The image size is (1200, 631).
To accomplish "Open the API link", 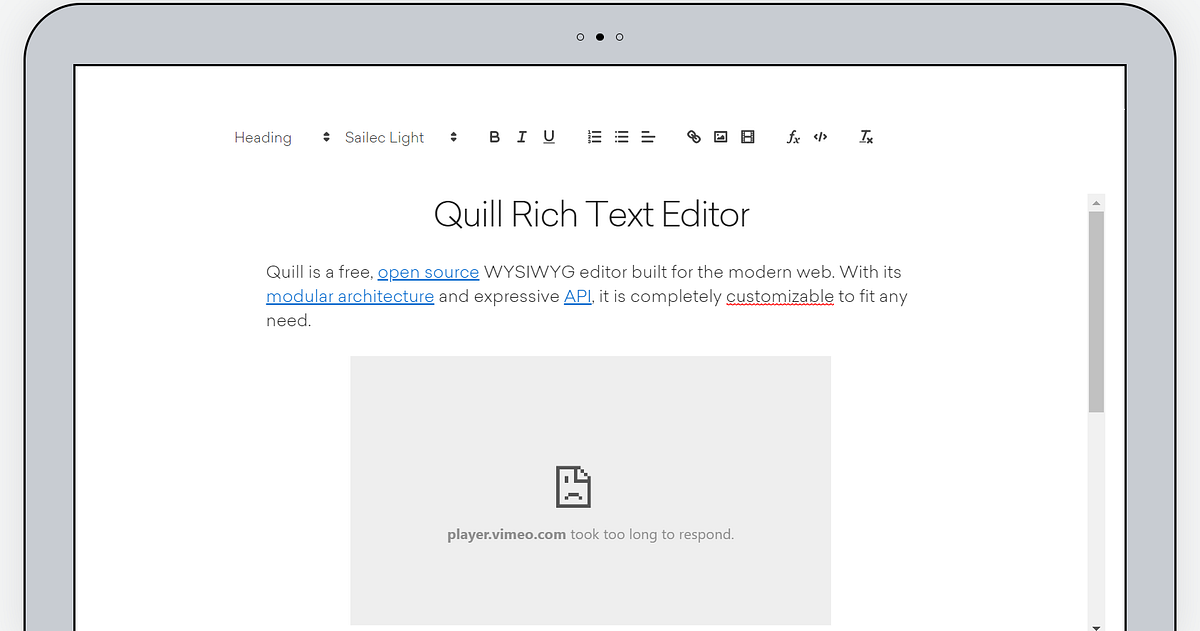I will pyautogui.click(x=577, y=296).
